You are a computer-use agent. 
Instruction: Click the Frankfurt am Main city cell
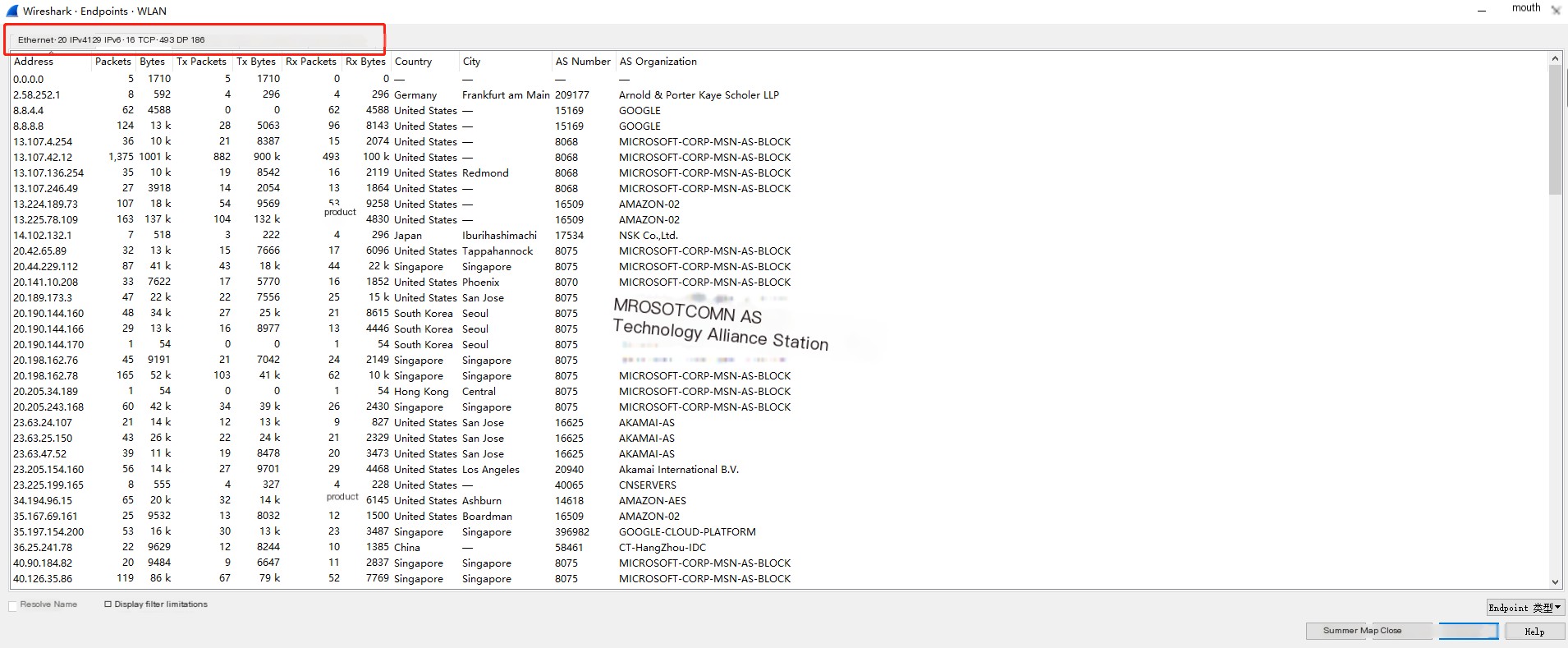click(x=506, y=94)
